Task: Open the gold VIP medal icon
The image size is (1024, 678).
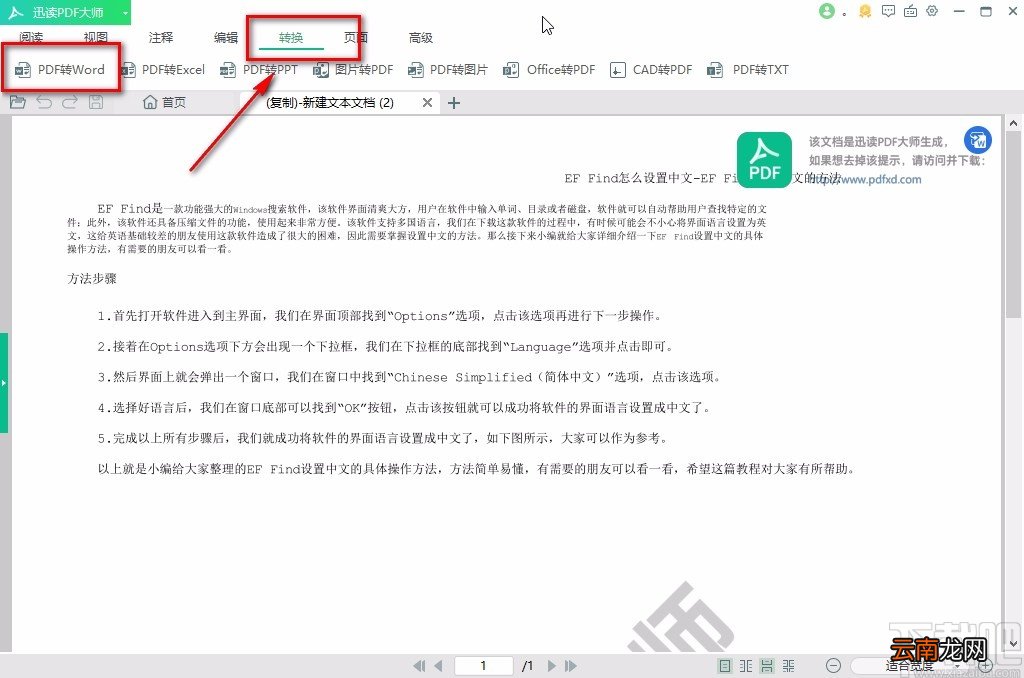Action: click(x=865, y=11)
